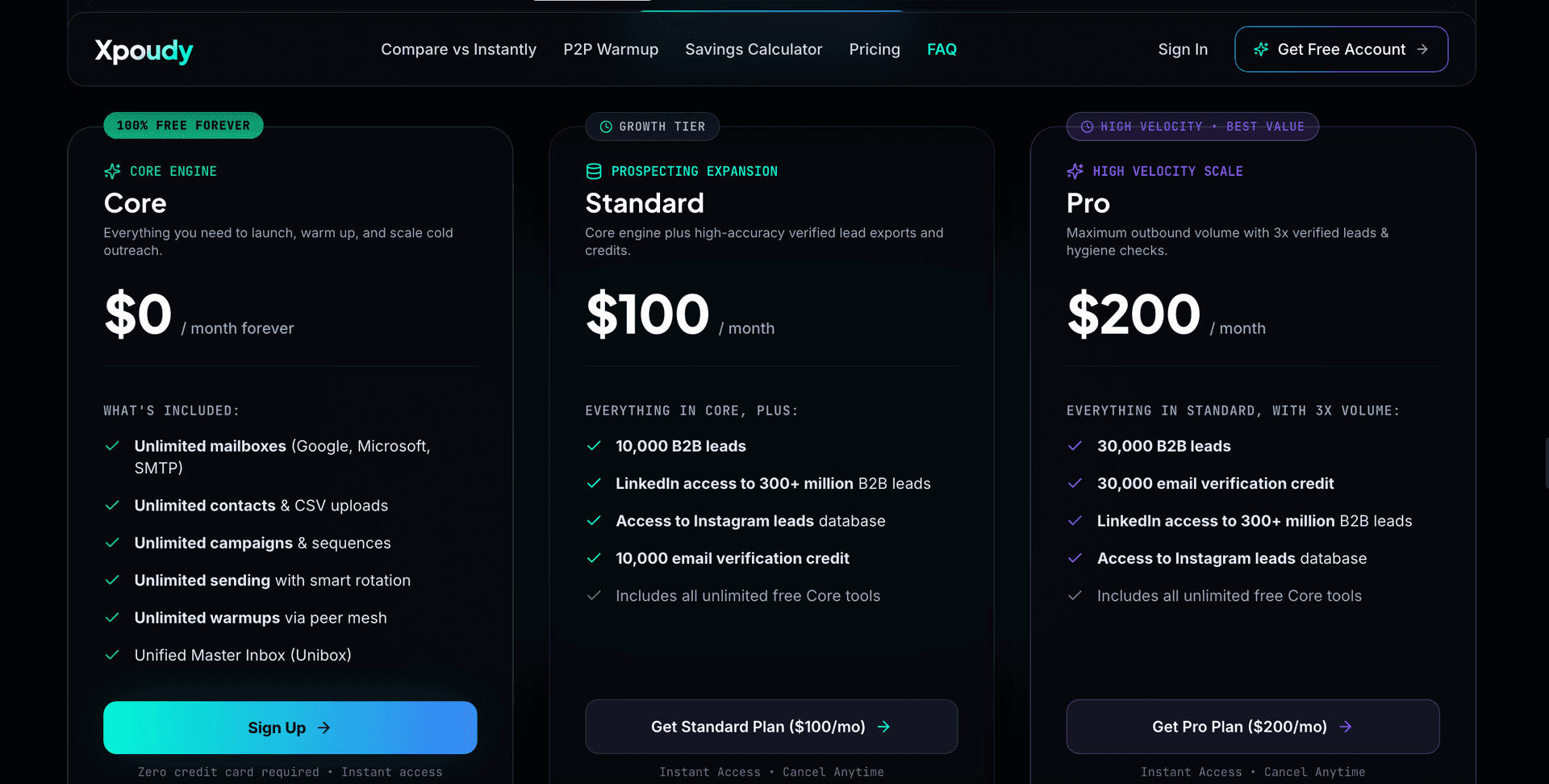Click the Core Engine sparkle icon
1549x784 pixels.
112,171
